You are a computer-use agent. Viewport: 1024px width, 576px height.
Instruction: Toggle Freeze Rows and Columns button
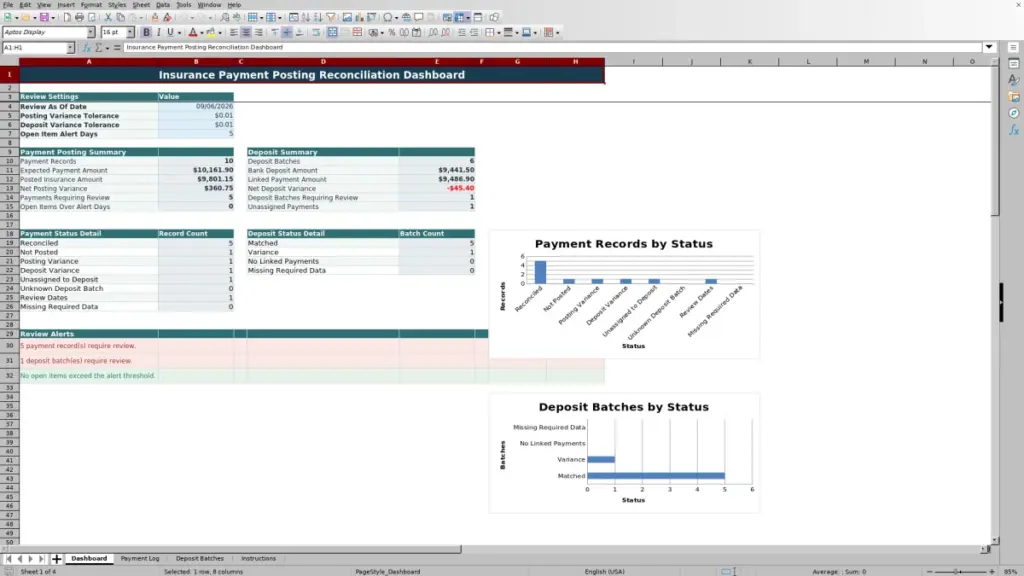pos(460,18)
